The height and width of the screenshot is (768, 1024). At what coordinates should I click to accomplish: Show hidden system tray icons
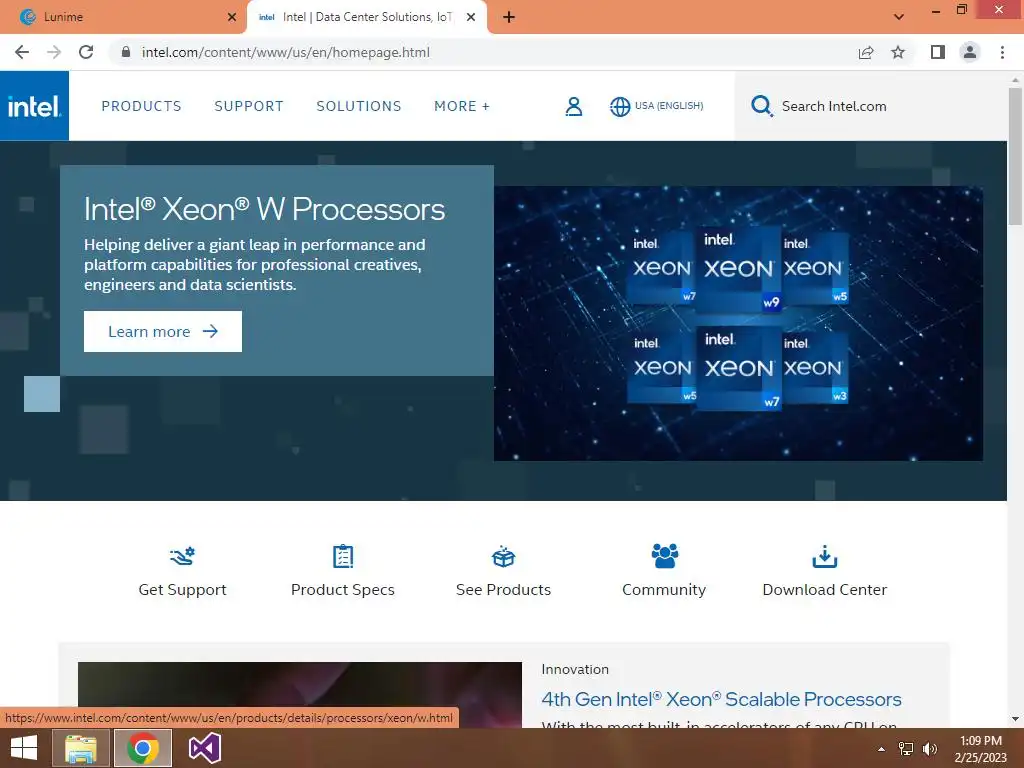click(x=882, y=749)
